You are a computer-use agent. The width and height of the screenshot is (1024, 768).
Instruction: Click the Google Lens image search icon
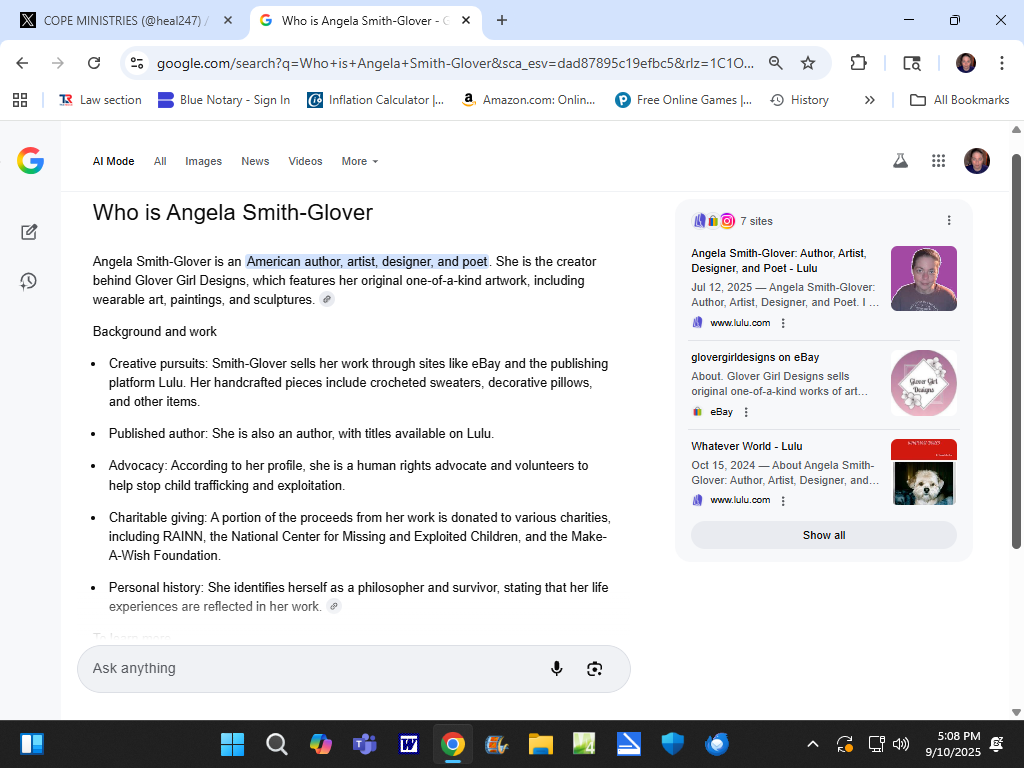pos(595,669)
